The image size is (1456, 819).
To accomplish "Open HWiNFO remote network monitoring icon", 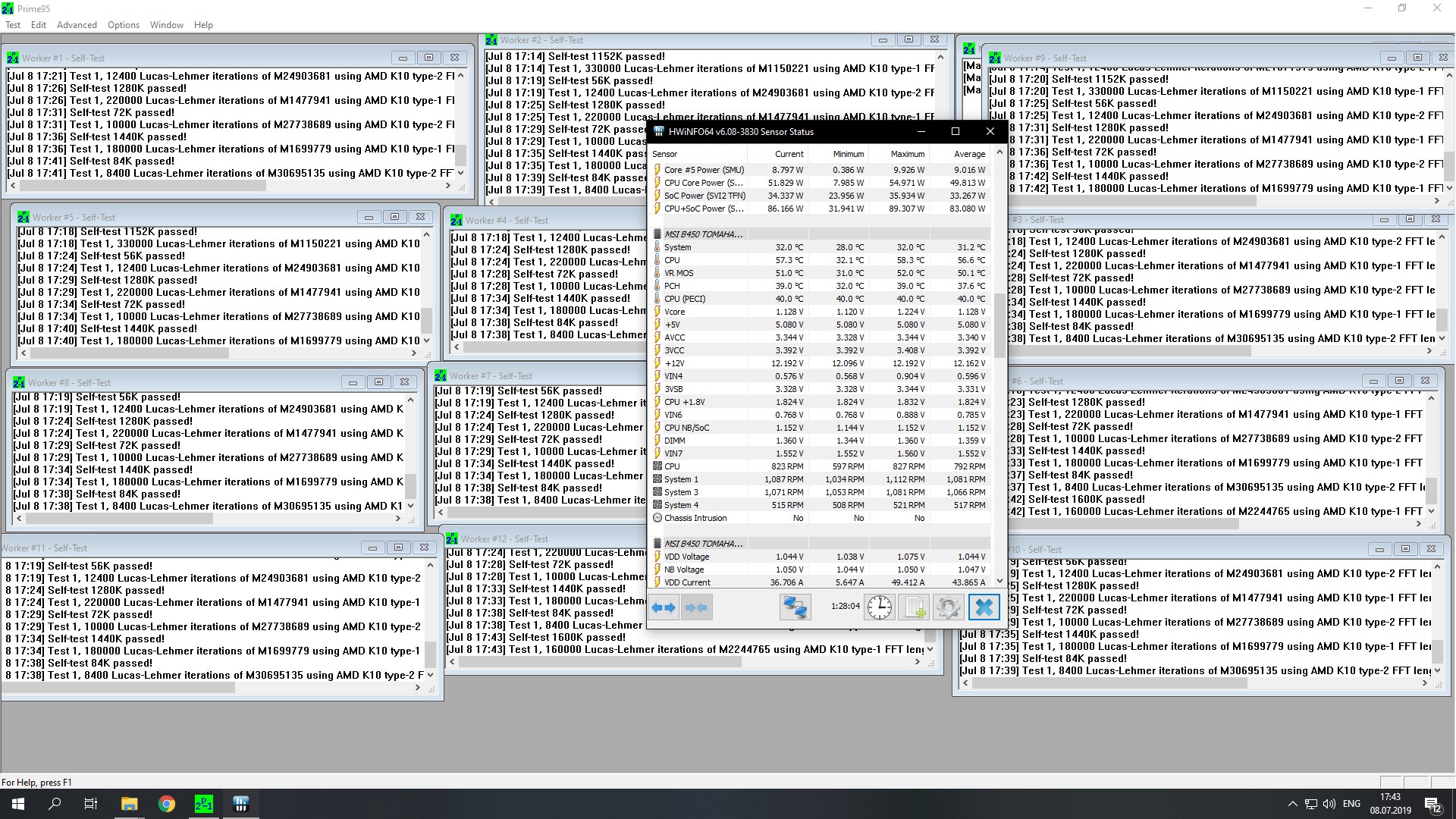I will tap(795, 607).
